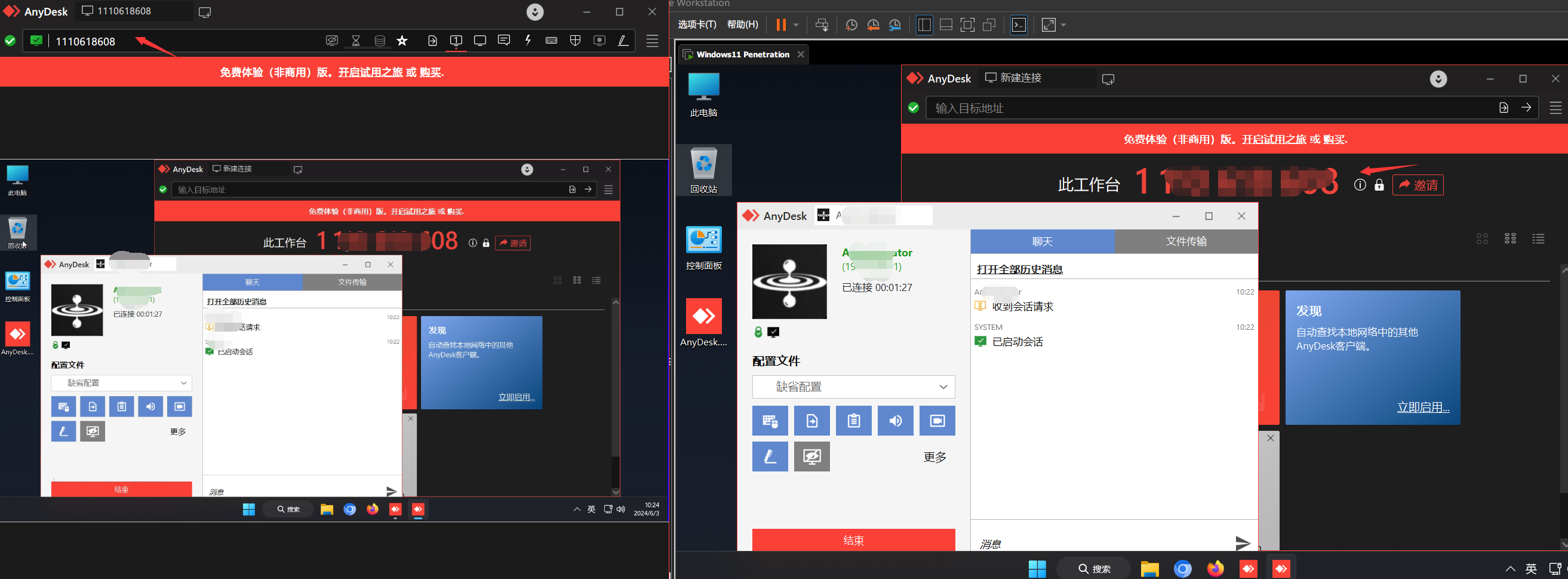Image resolution: width=1568 pixels, height=579 pixels.
Task: Click the database stack icon in the session toolbar
Action: 380,41
